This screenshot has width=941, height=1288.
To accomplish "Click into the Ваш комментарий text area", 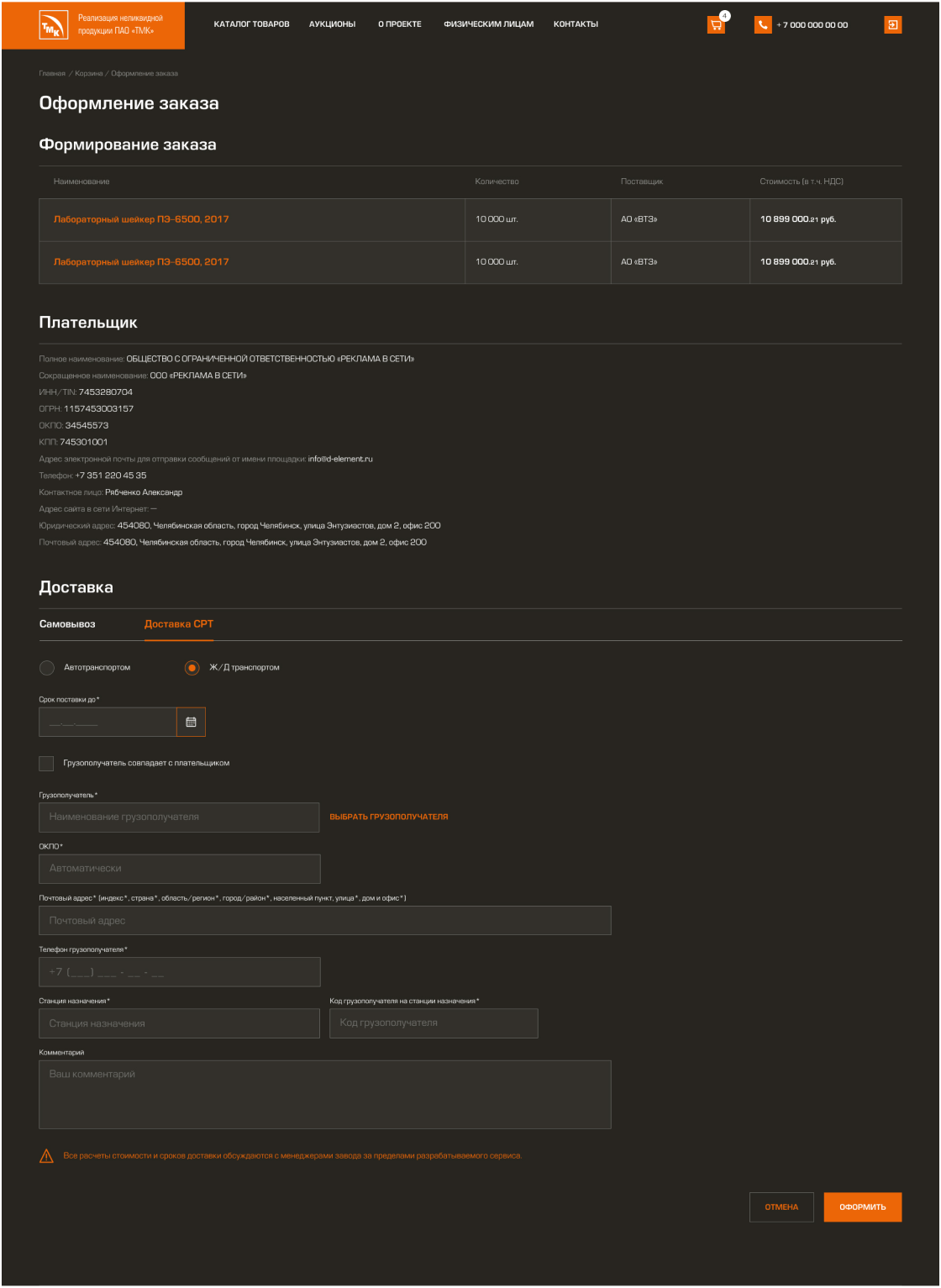I will click(x=324, y=1094).
